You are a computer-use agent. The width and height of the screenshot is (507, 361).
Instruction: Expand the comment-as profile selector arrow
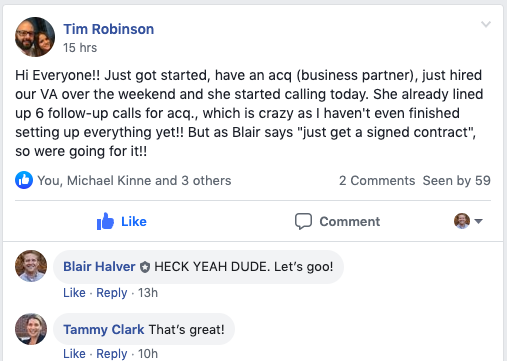478,221
